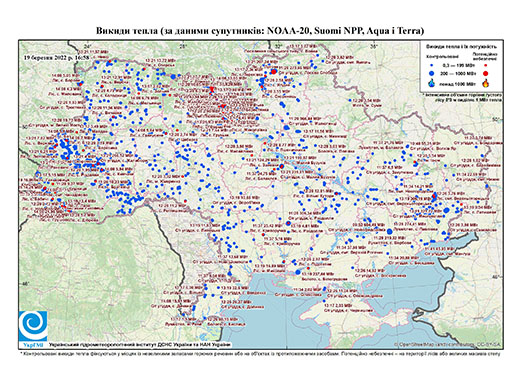The height and width of the screenshot is (368, 520).
Task: Click the large blue marker near Kherson coast
Action: (x=298, y=272)
